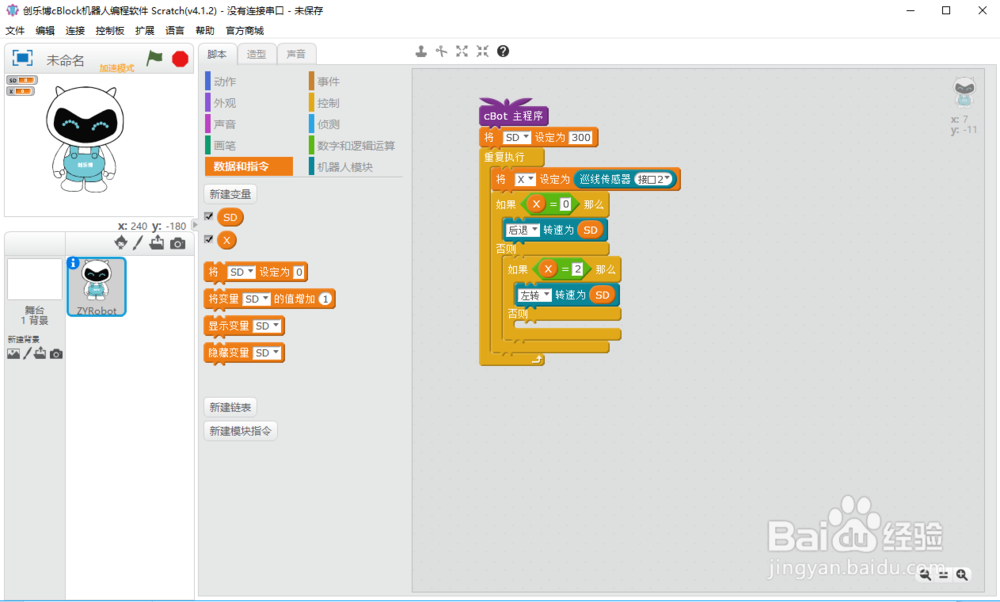Select the stamp duplicate tool
This screenshot has width=1000, height=602.
point(421,50)
